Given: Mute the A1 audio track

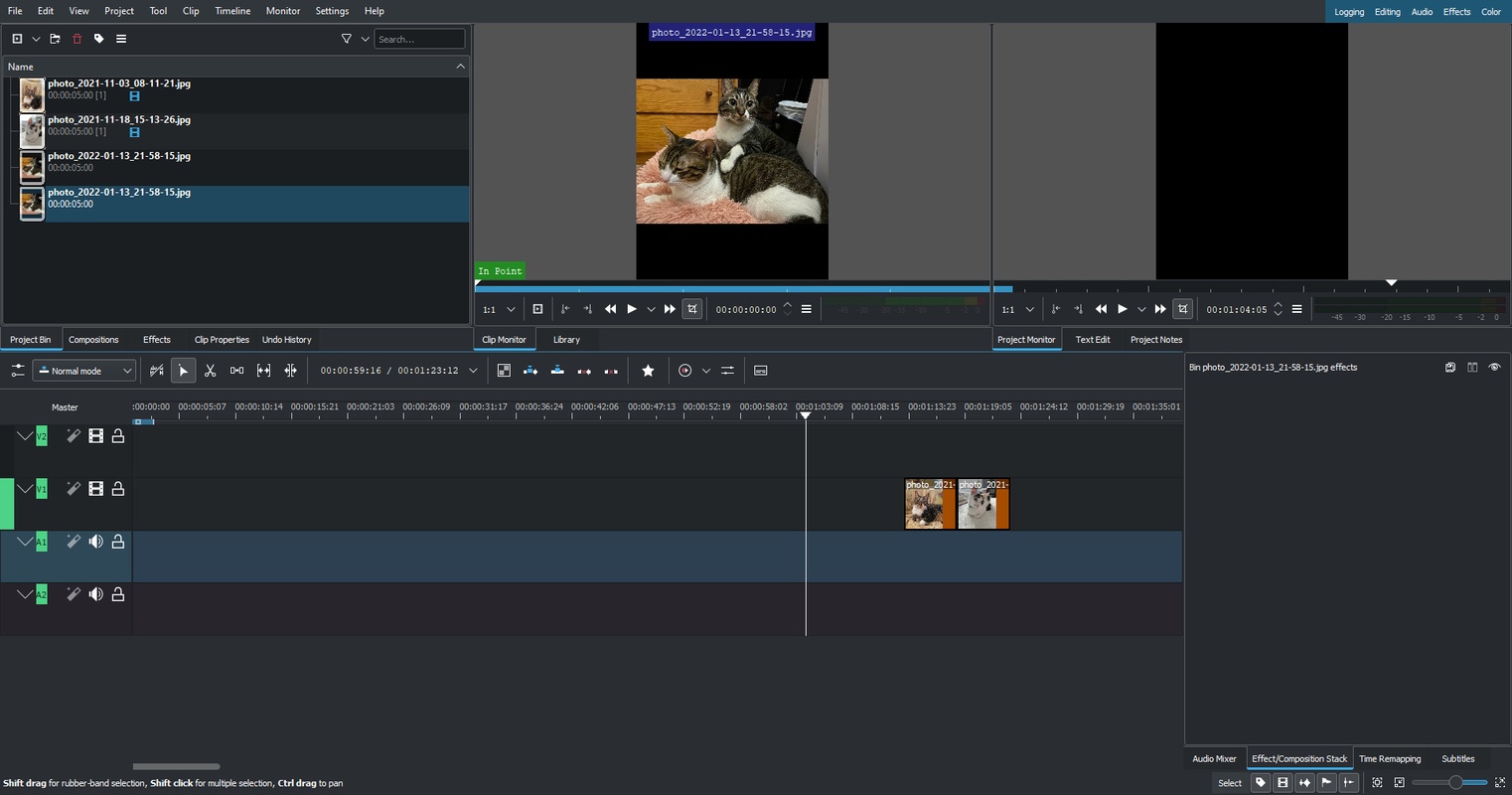Looking at the screenshot, I should pos(95,542).
